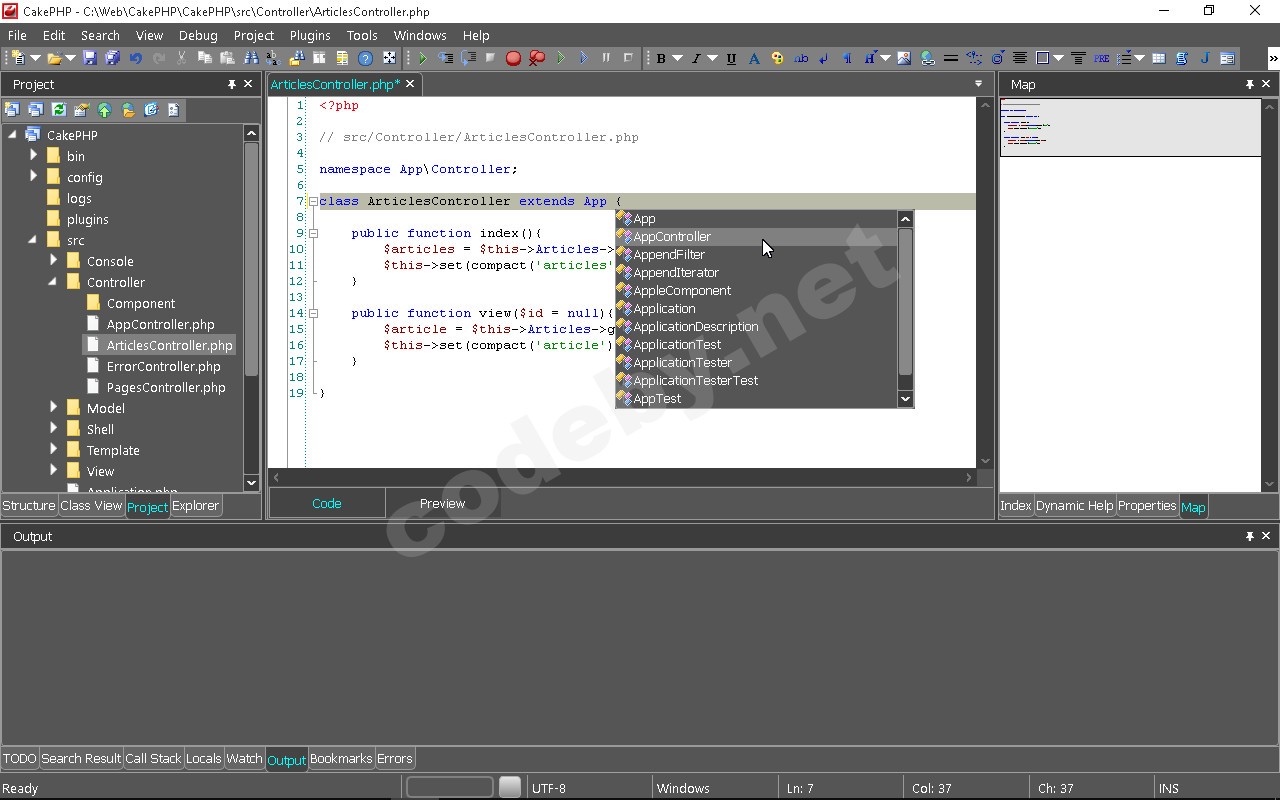Toggle bold formatting with the B icon
Screen dimensions: 1280x800
pyautogui.click(x=661, y=58)
